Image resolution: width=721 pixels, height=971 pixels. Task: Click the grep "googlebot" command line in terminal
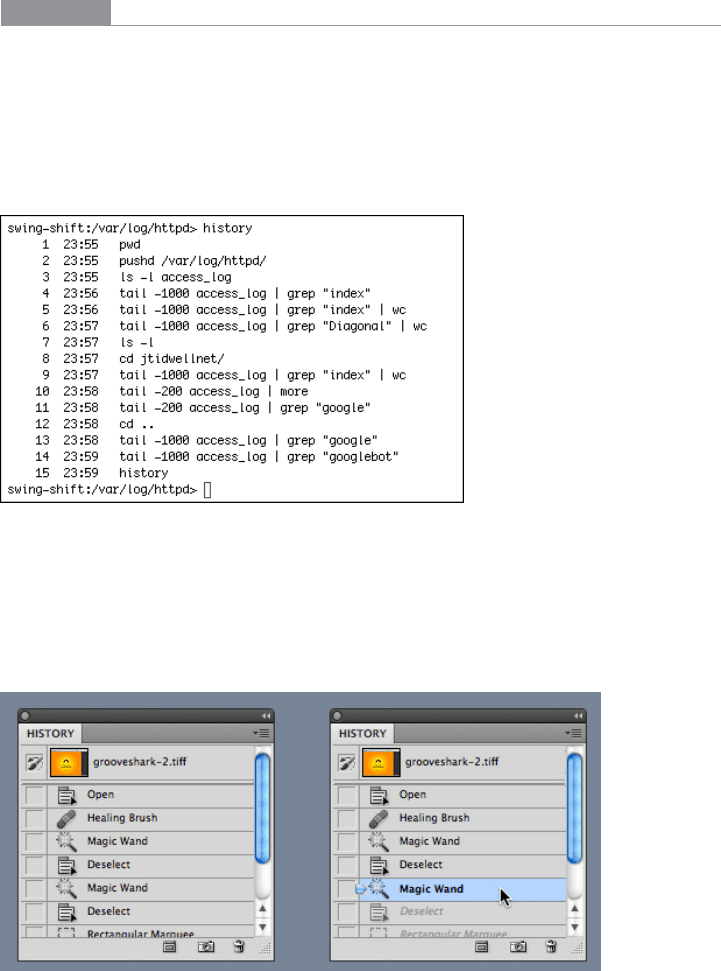point(259,456)
